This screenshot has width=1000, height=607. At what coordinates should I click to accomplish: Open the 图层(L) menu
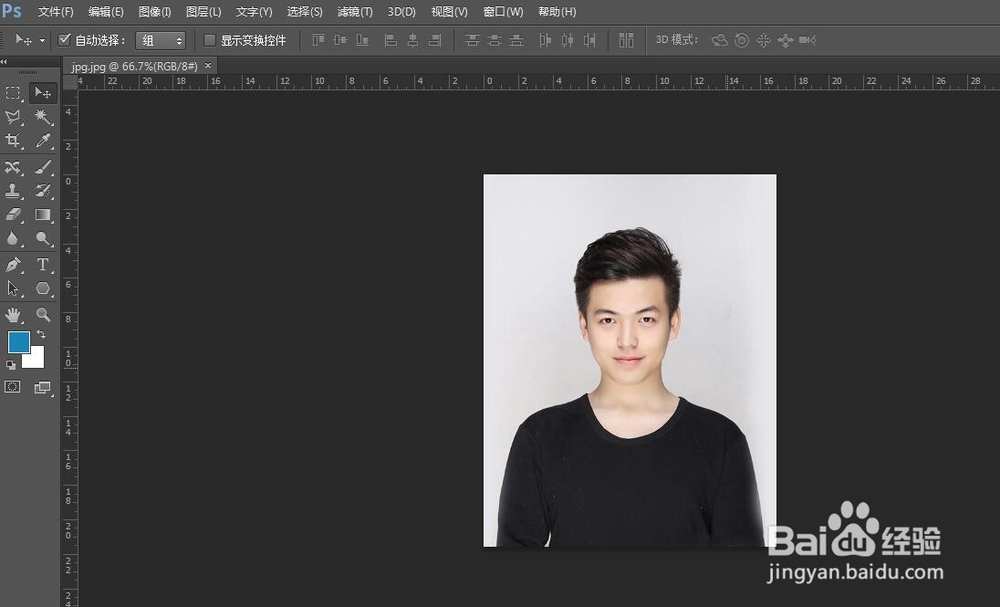203,11
